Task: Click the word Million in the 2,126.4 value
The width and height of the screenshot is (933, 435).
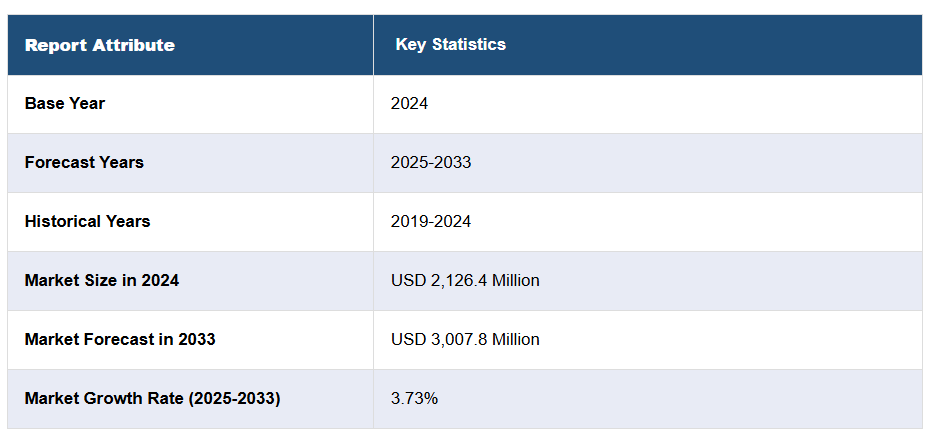Action: (x=512, y=280)
